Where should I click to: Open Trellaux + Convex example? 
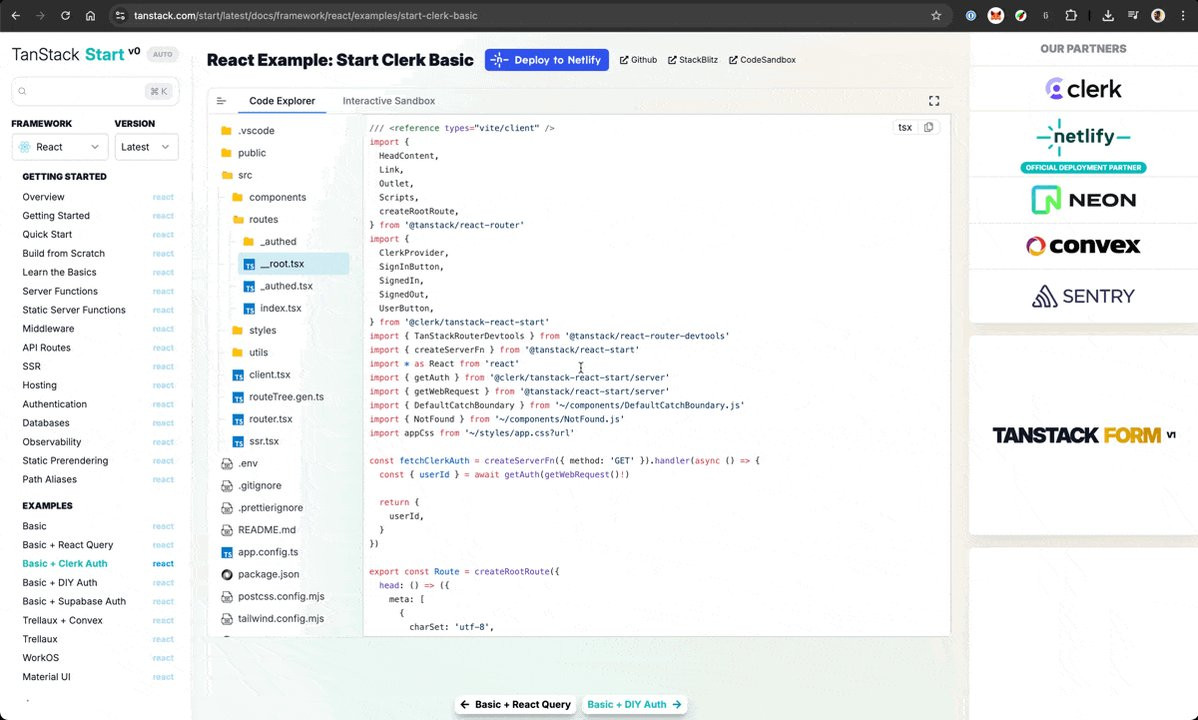point(62,621)
